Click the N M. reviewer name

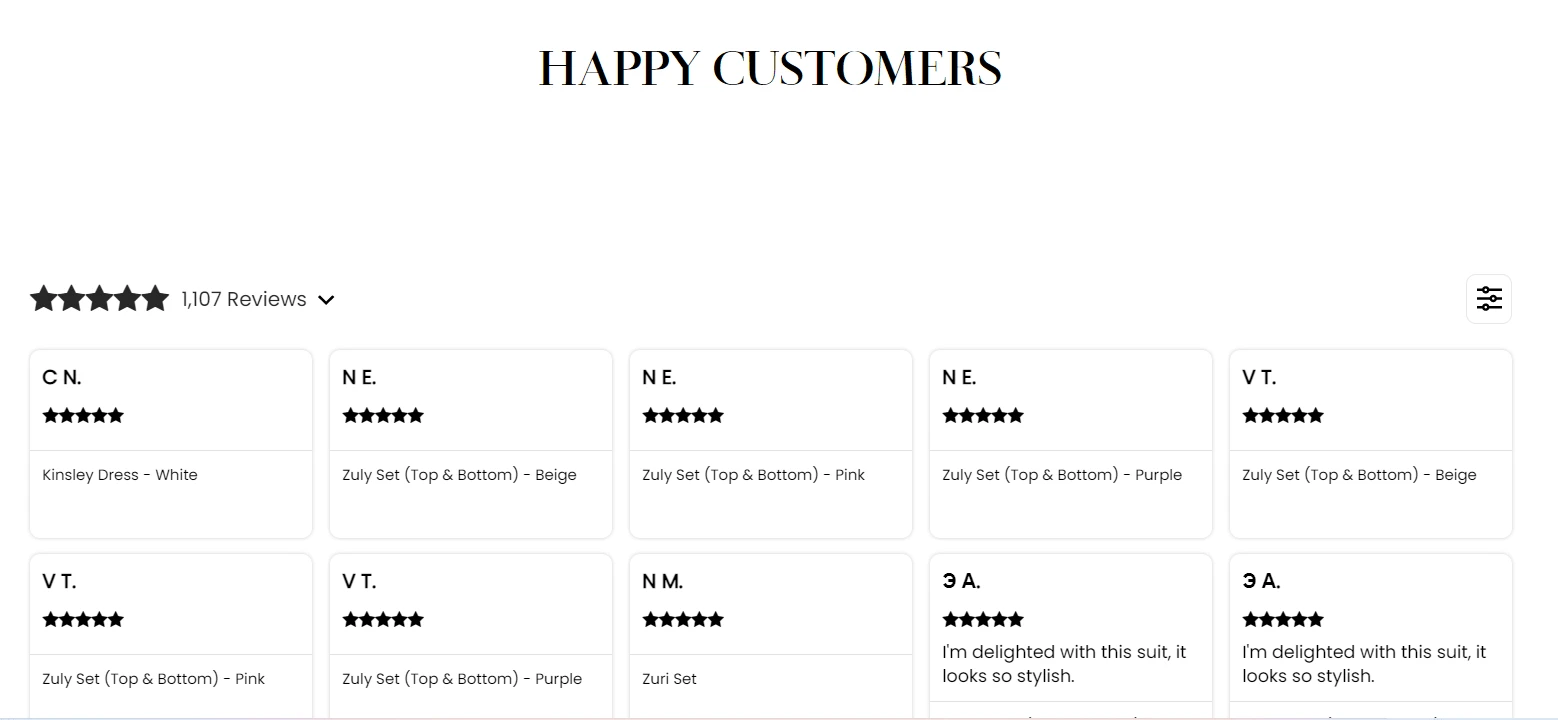pos(663,582)
